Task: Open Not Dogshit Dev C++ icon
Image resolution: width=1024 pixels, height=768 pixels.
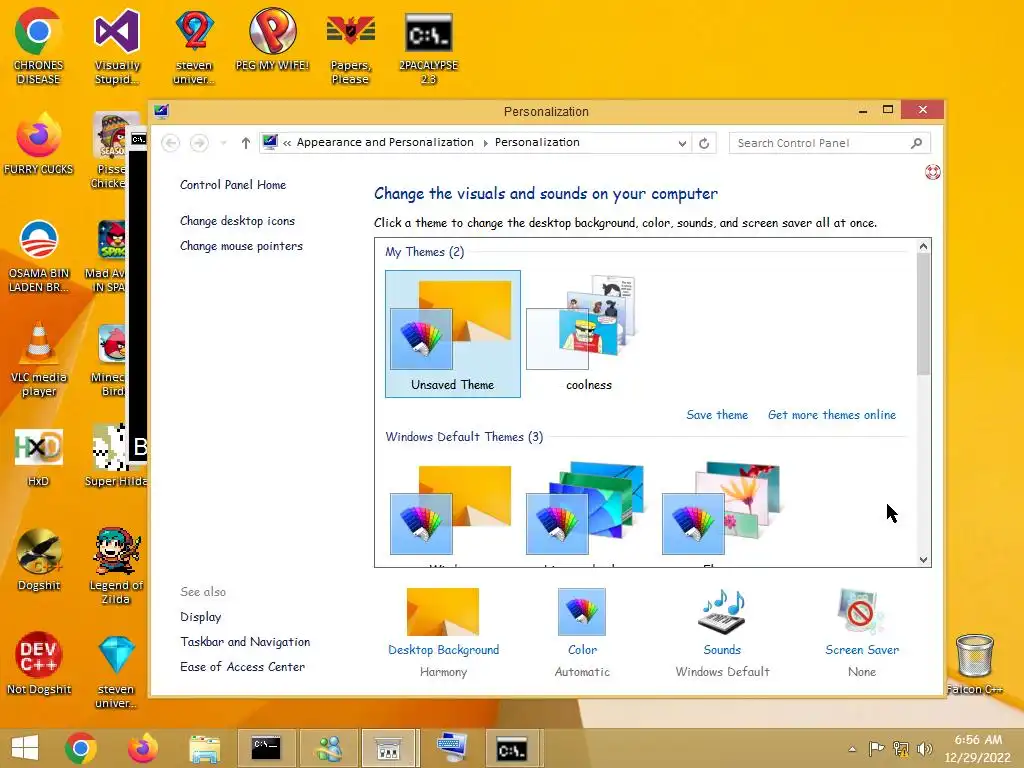Action: (x=38, y=664)
